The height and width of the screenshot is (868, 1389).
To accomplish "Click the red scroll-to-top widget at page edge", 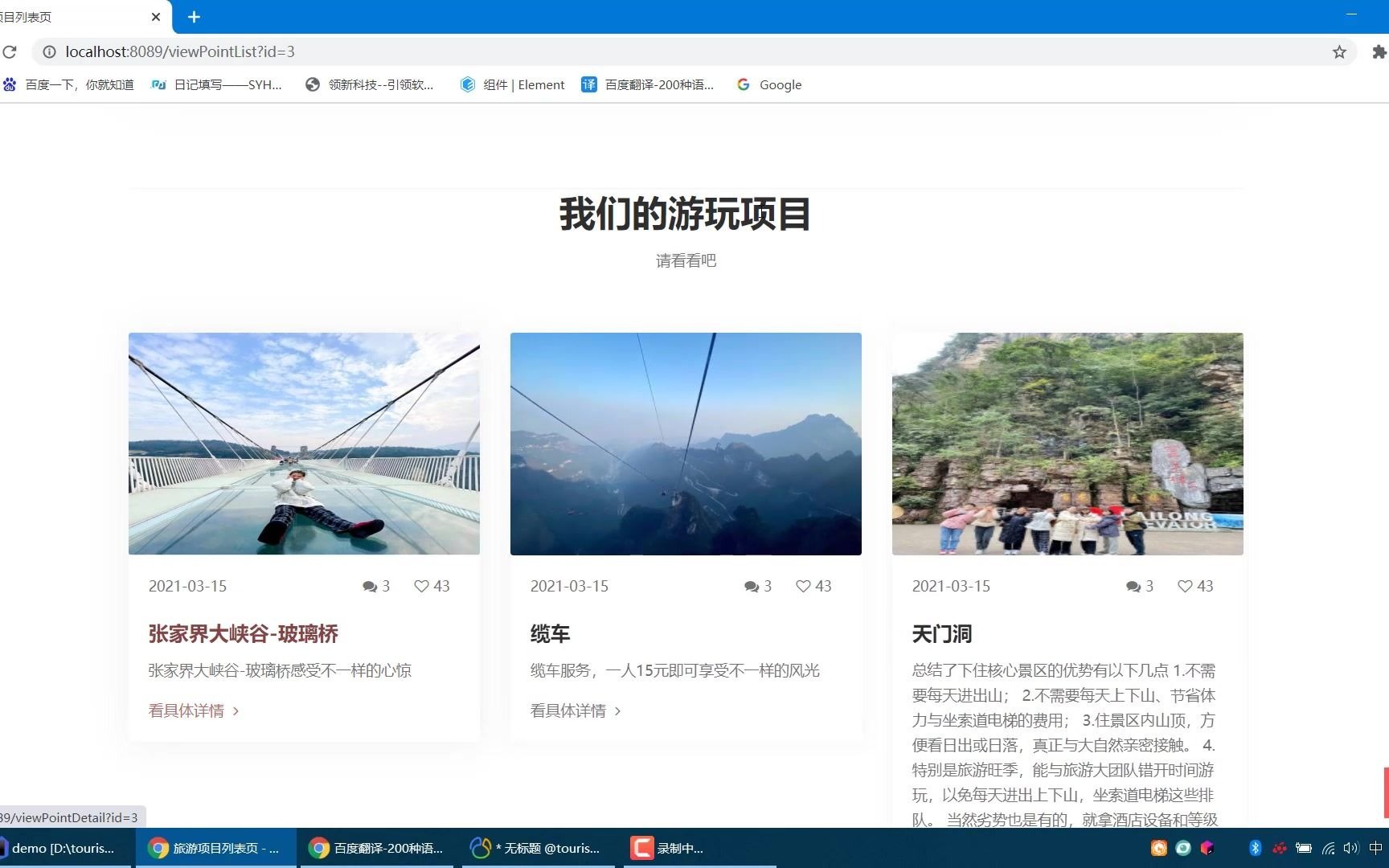I will (1386, 792).
